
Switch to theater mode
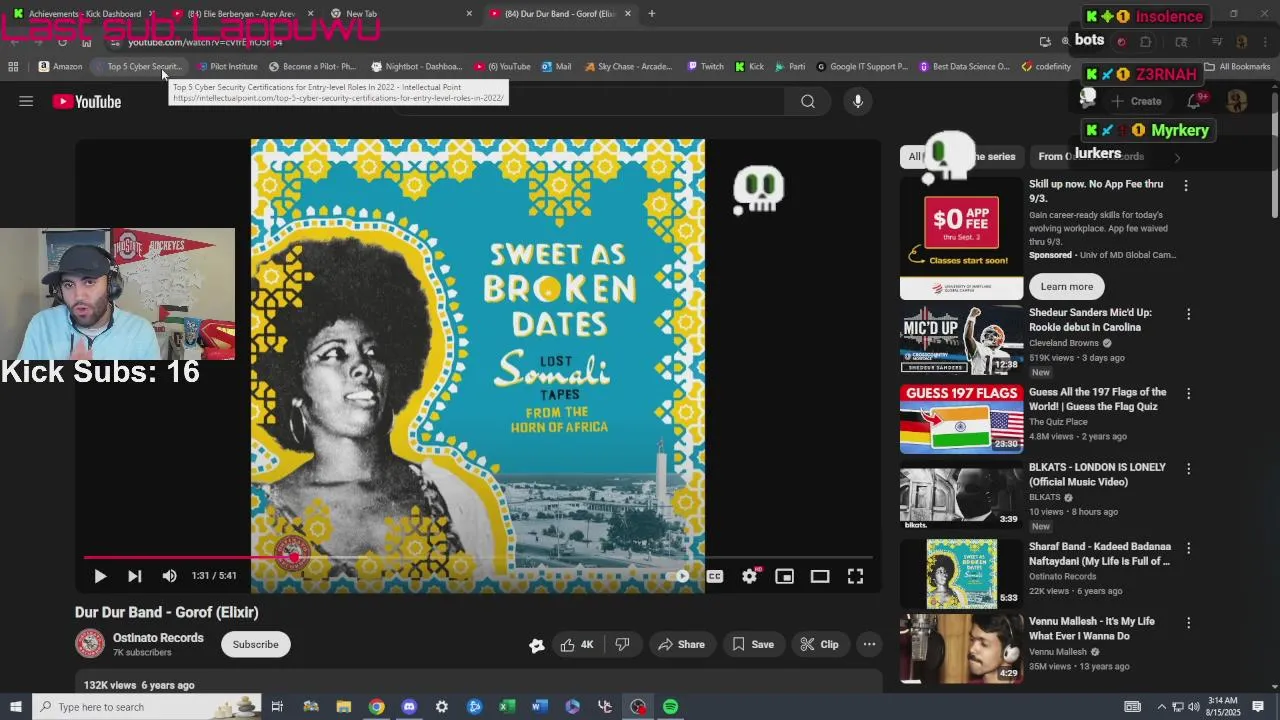[x=820, y=576]
